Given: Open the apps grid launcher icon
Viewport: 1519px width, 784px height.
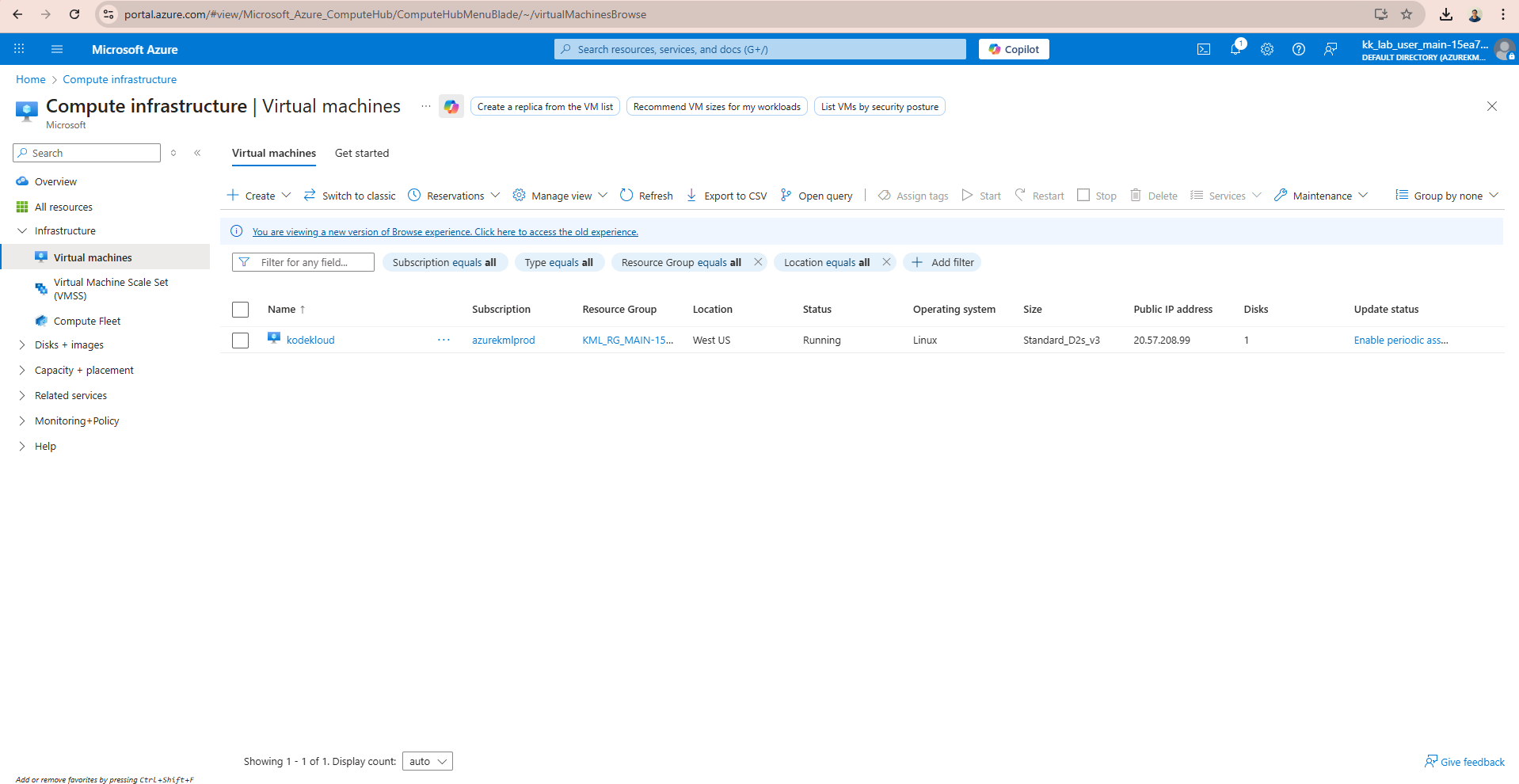Looking at the screenshot, I should [x=19, y=49].
